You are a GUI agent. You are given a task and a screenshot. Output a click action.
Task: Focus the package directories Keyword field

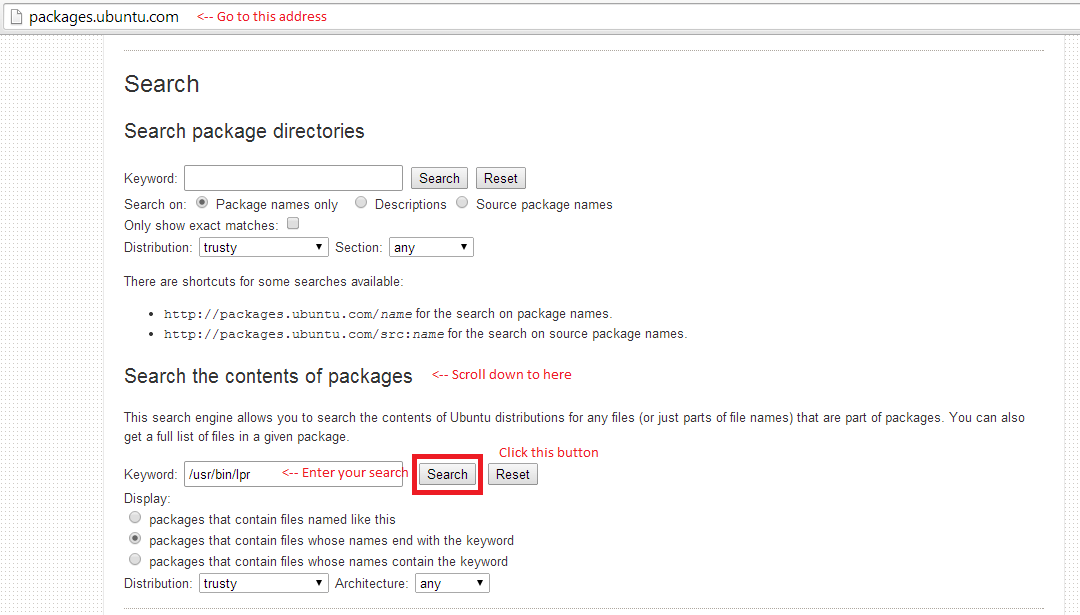293,178
